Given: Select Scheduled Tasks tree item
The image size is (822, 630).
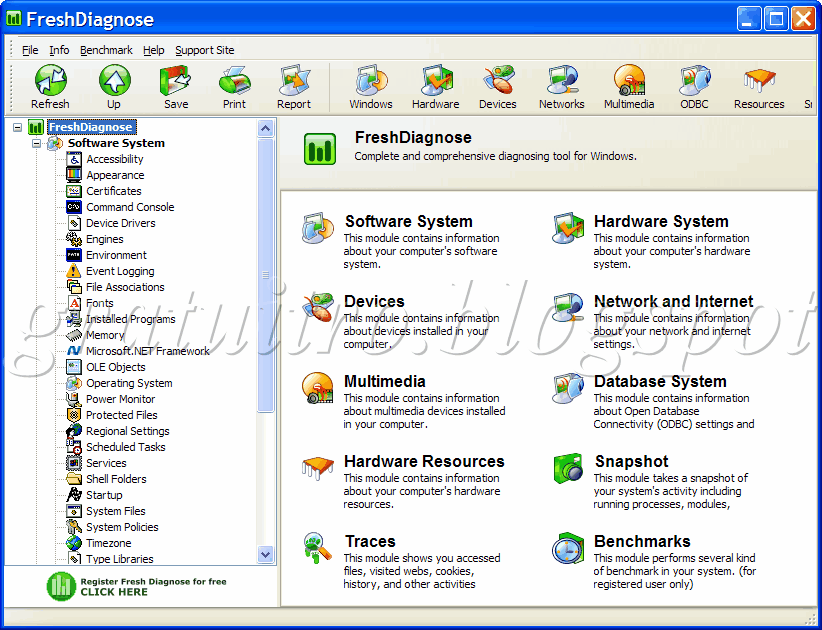Looking at the screenshot, I should click(126, 447).
